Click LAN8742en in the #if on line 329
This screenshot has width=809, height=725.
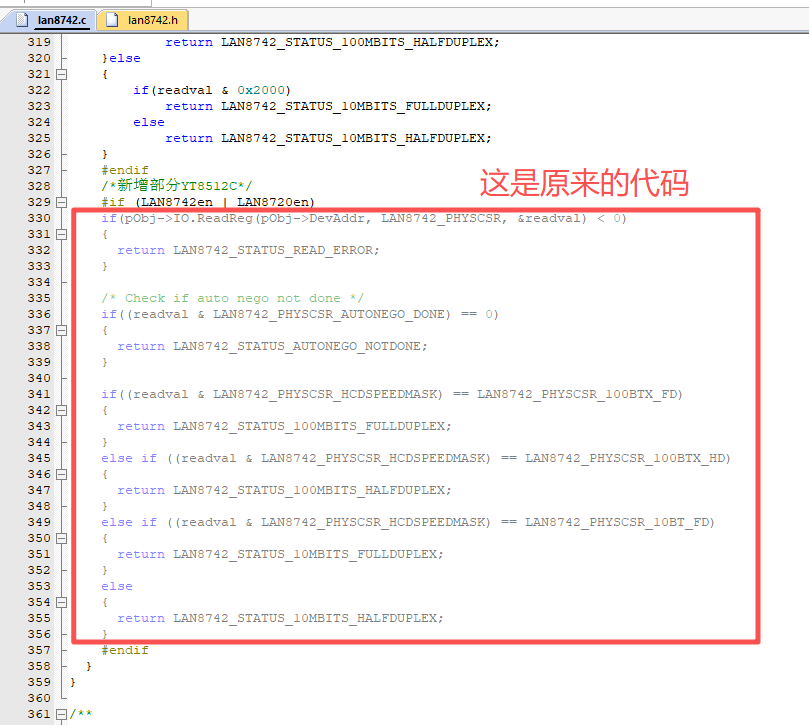click(x=177, y=202)
